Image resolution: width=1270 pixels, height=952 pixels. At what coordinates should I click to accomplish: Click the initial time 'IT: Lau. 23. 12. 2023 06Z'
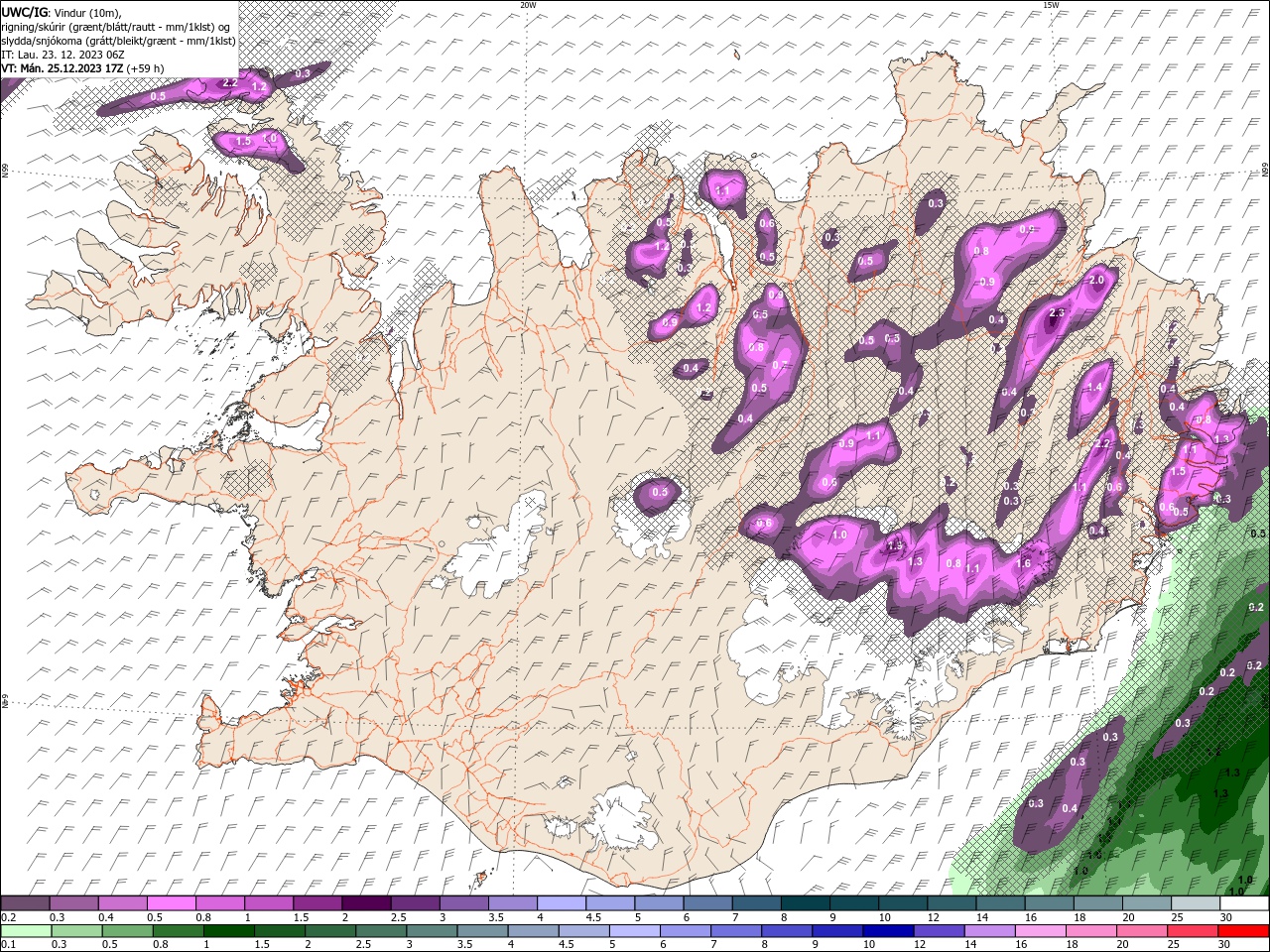63,55
